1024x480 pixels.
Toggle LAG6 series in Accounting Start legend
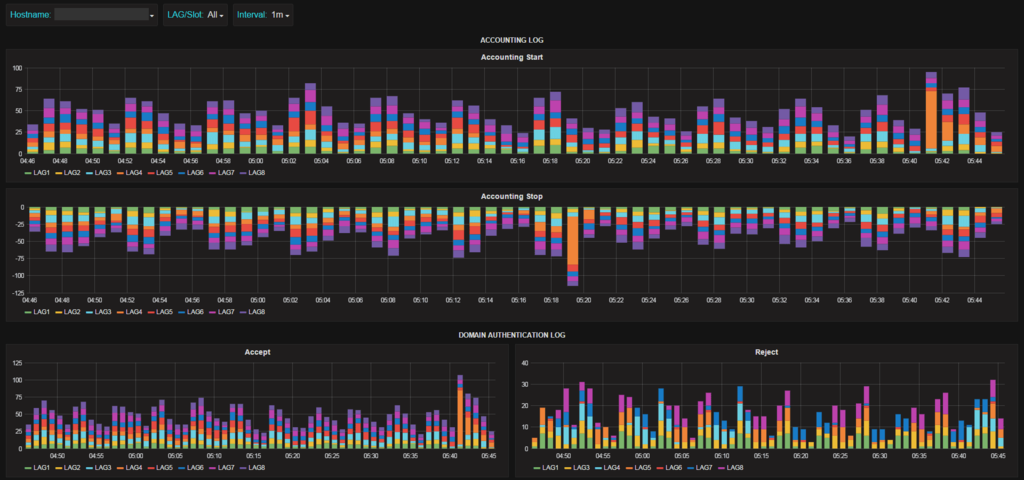coord(190,172)
